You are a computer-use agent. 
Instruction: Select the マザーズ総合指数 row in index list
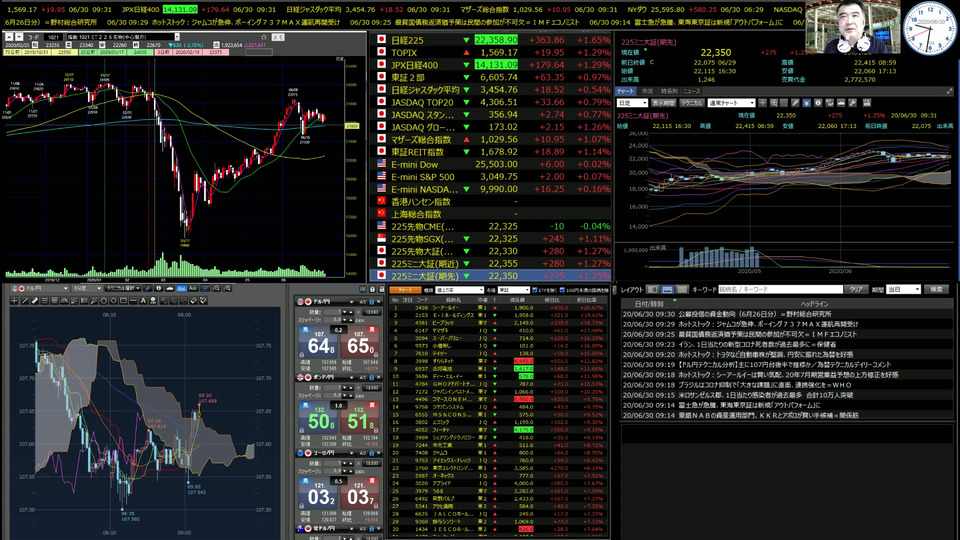click(491, 139)
